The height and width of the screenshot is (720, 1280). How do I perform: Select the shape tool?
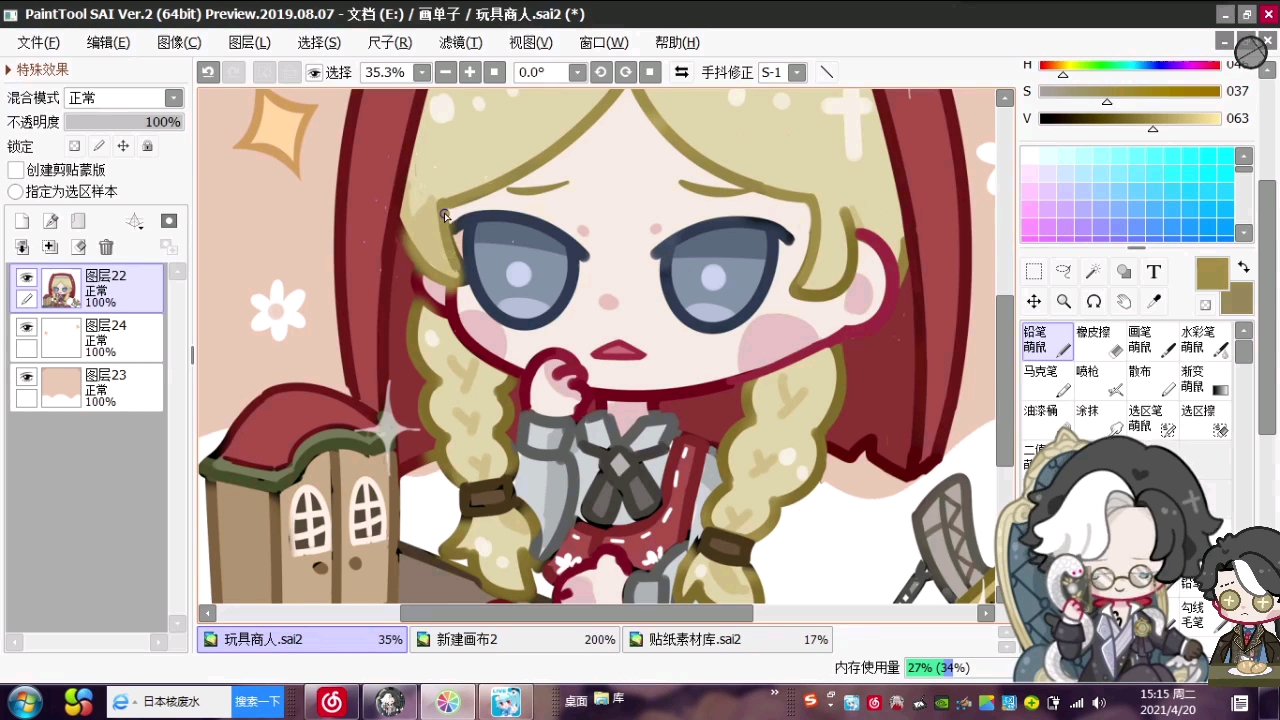1124,272
